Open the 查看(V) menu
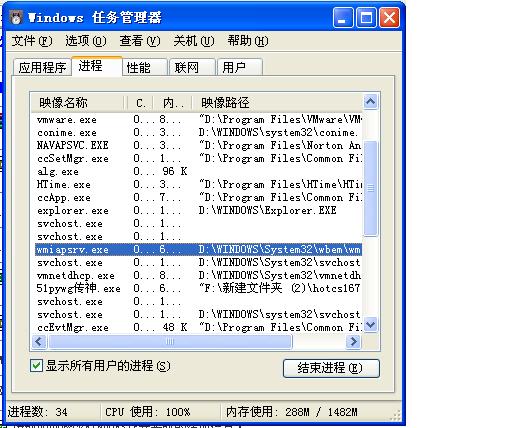The width and height of the screenshot is (512, 428). click(x=140, y=41)
